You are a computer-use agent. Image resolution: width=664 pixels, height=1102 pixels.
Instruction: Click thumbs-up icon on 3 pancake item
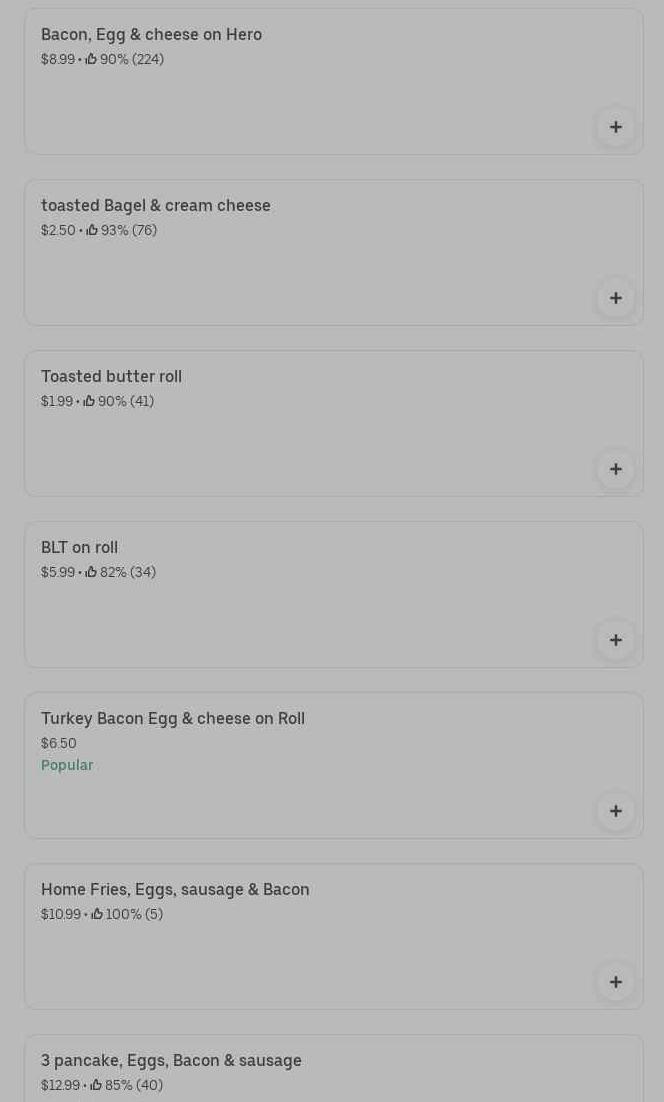pos(96,1085)
